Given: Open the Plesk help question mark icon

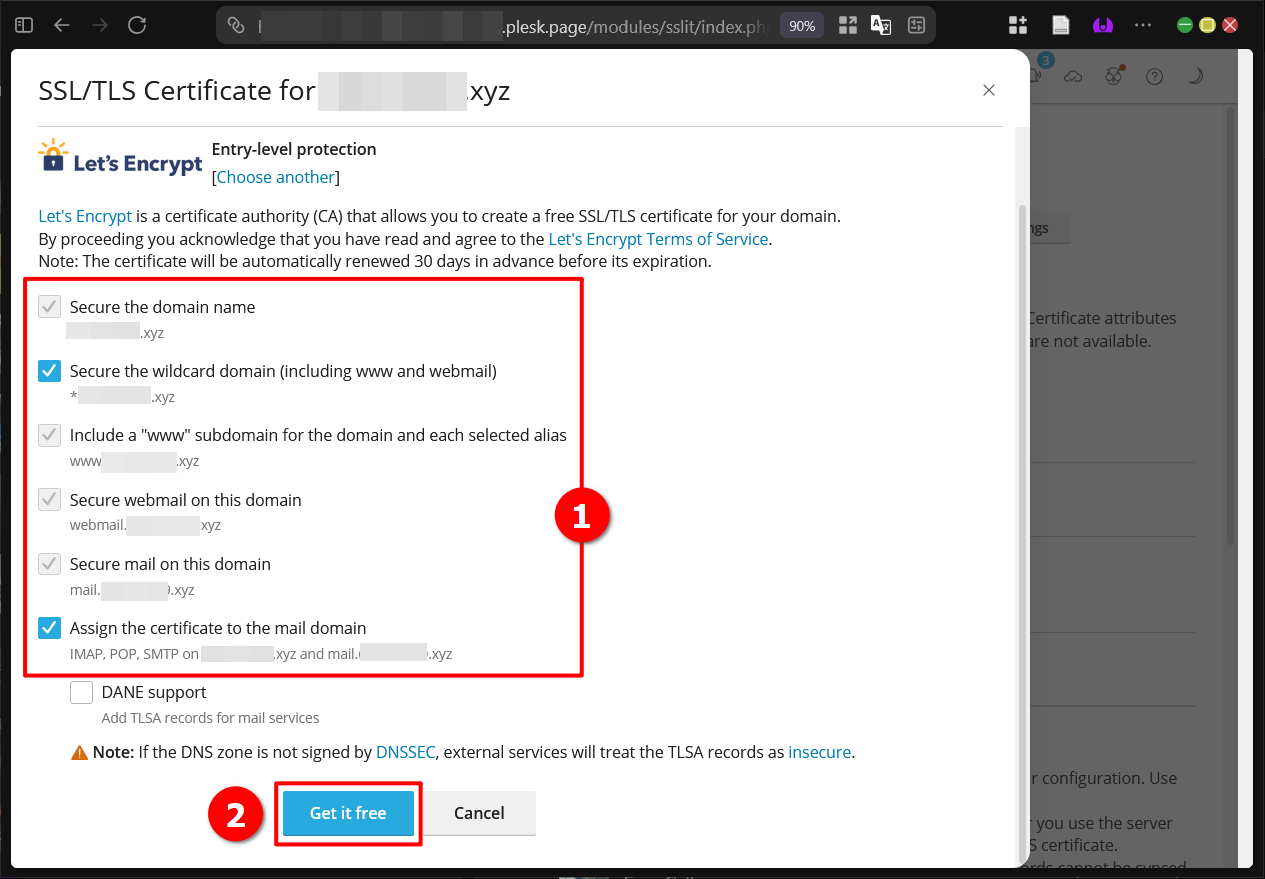Looking at the screenshot, I should click(x=1155, y=76).
